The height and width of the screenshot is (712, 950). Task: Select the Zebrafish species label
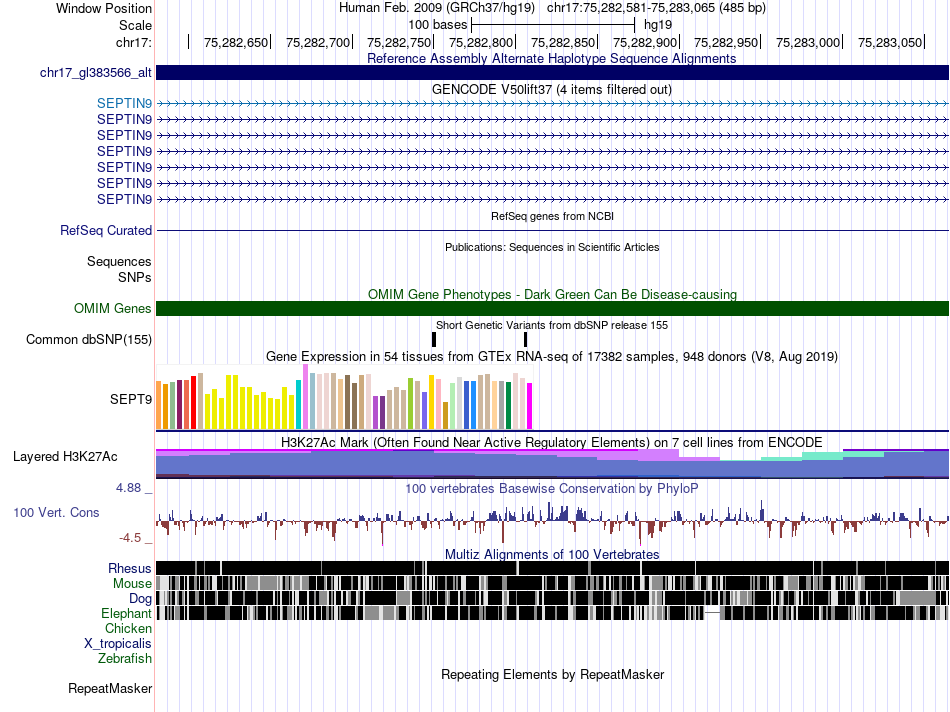(125, 658)
